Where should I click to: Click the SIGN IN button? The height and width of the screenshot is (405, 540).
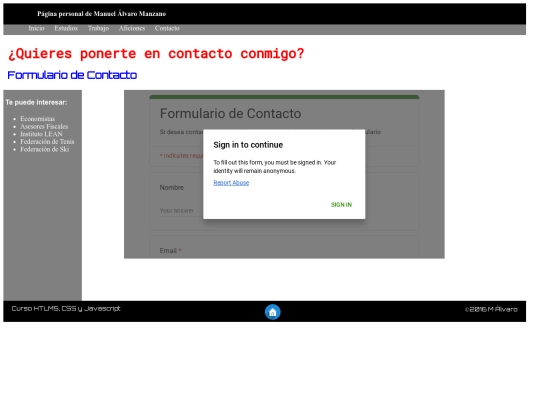[x=341, y=205]
